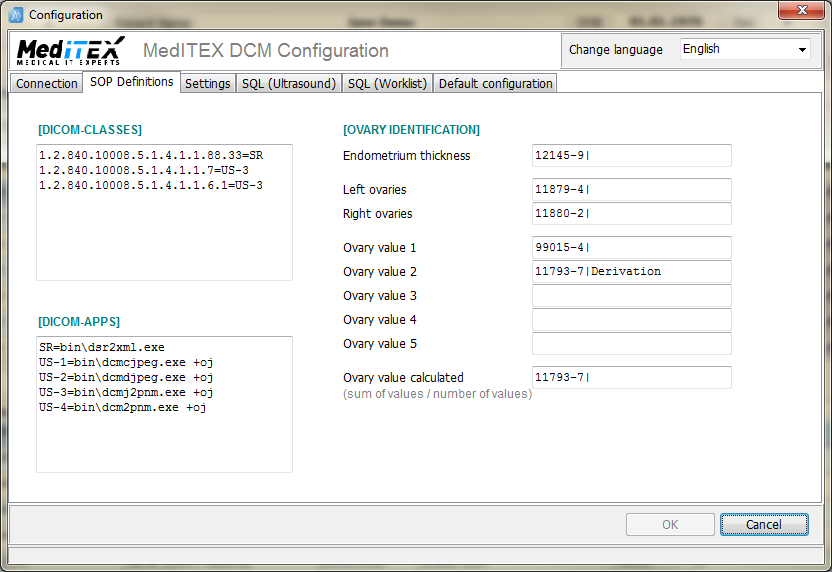Image resolution: width=832 pixels, height=572 pixels.
Task: Close the Configuration window
Action: click(x=802, y=10)
